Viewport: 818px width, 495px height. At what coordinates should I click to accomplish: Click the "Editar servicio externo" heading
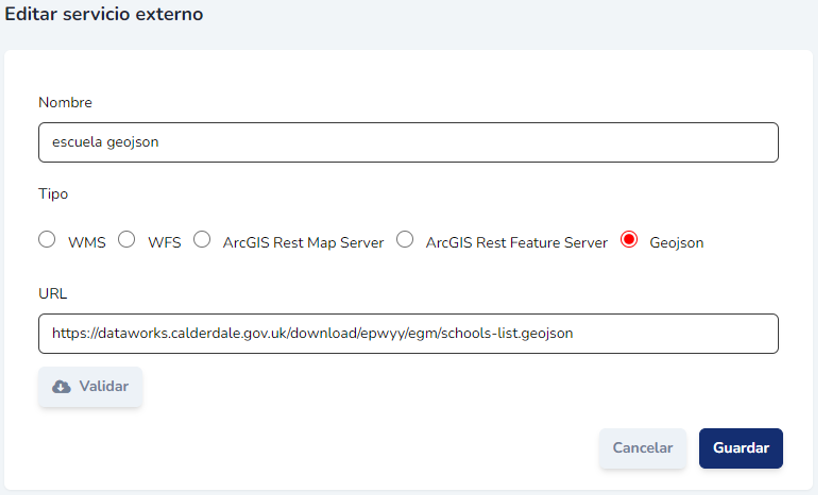[104, 15]
